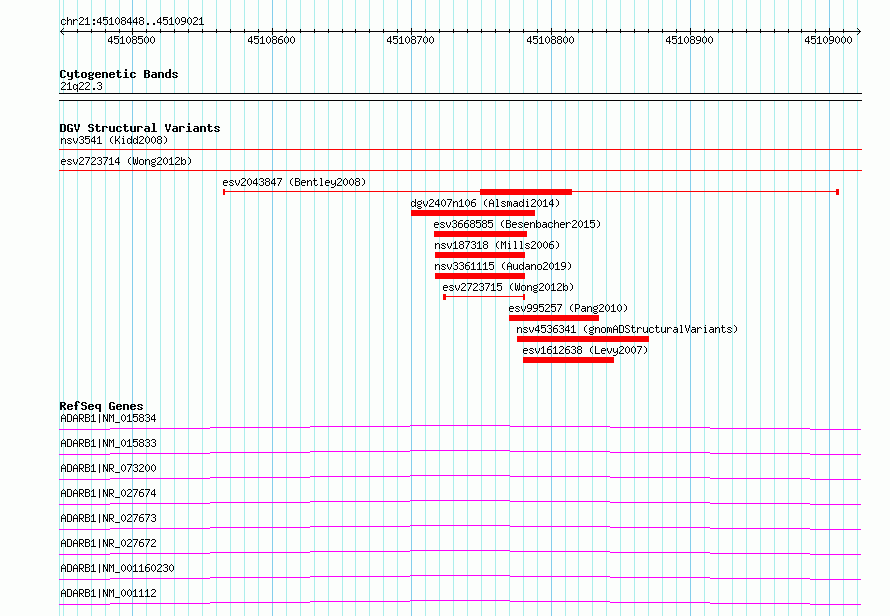Click the 45108800 ruler position
890x616 pixels.
point(551,40)
